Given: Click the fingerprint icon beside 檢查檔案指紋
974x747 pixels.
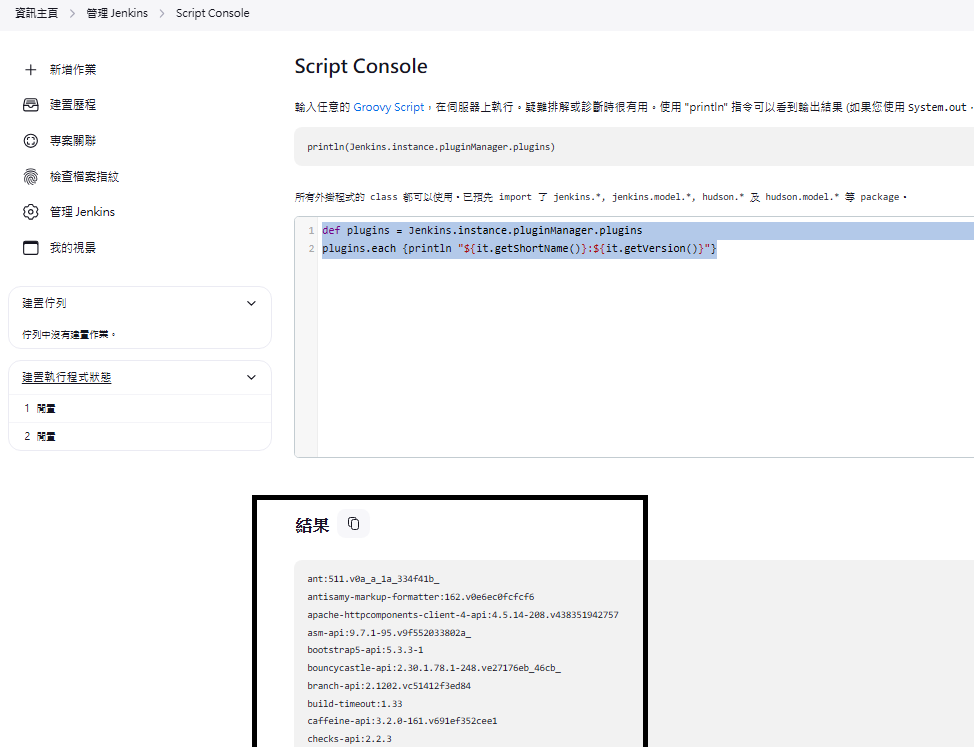Looking at the screenshot, I should pyautogui.click(x=30, y=177).
